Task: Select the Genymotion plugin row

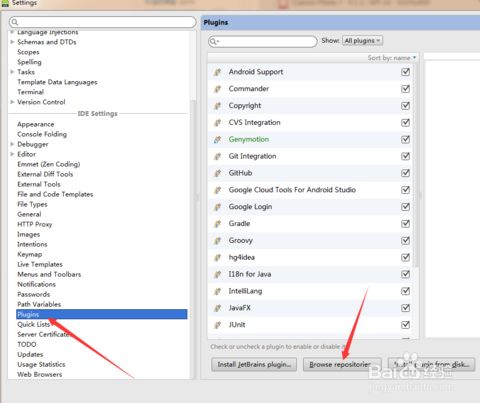Action: 310,139
